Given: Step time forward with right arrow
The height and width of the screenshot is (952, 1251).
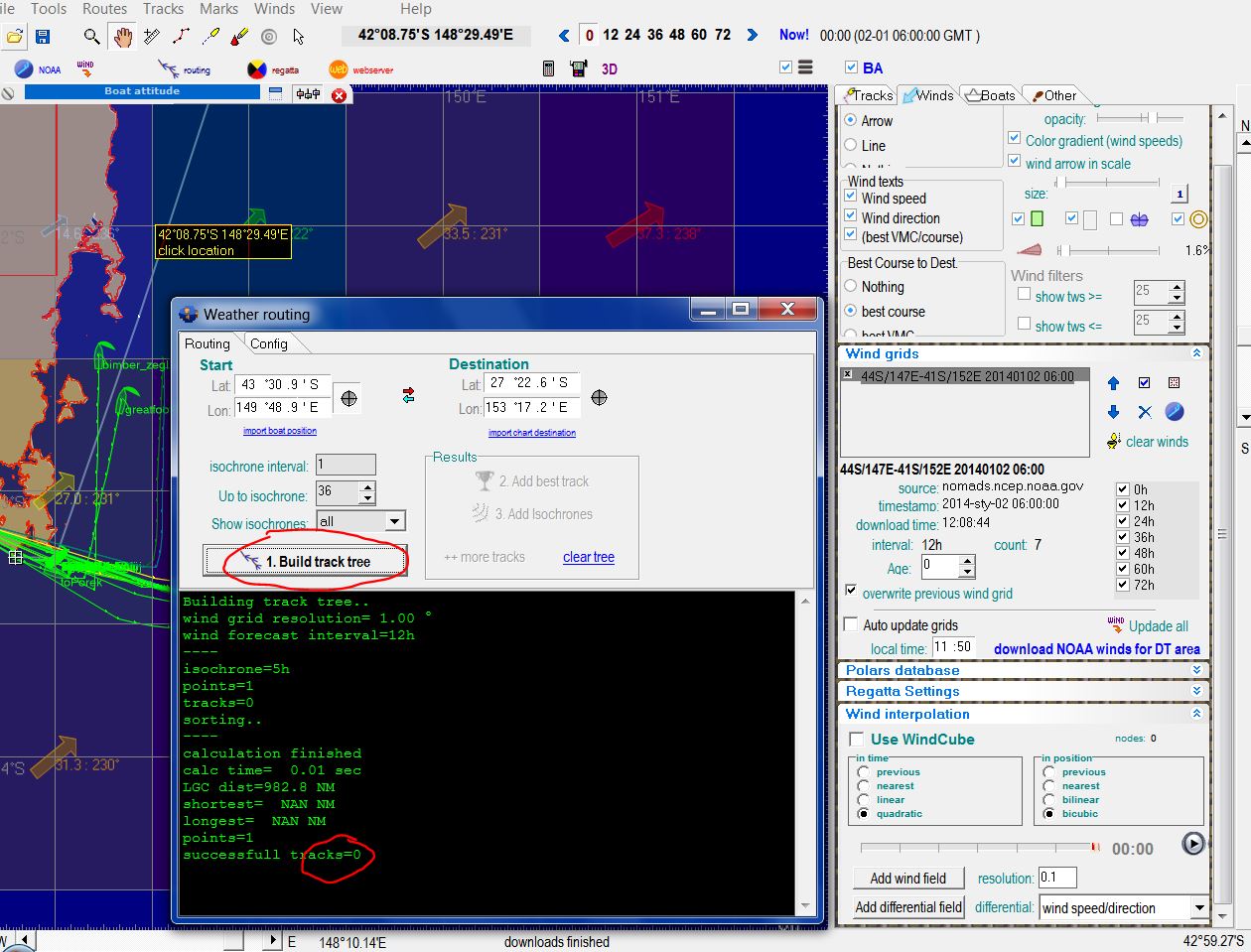Looking at the screenshot, I should (752, 35).
